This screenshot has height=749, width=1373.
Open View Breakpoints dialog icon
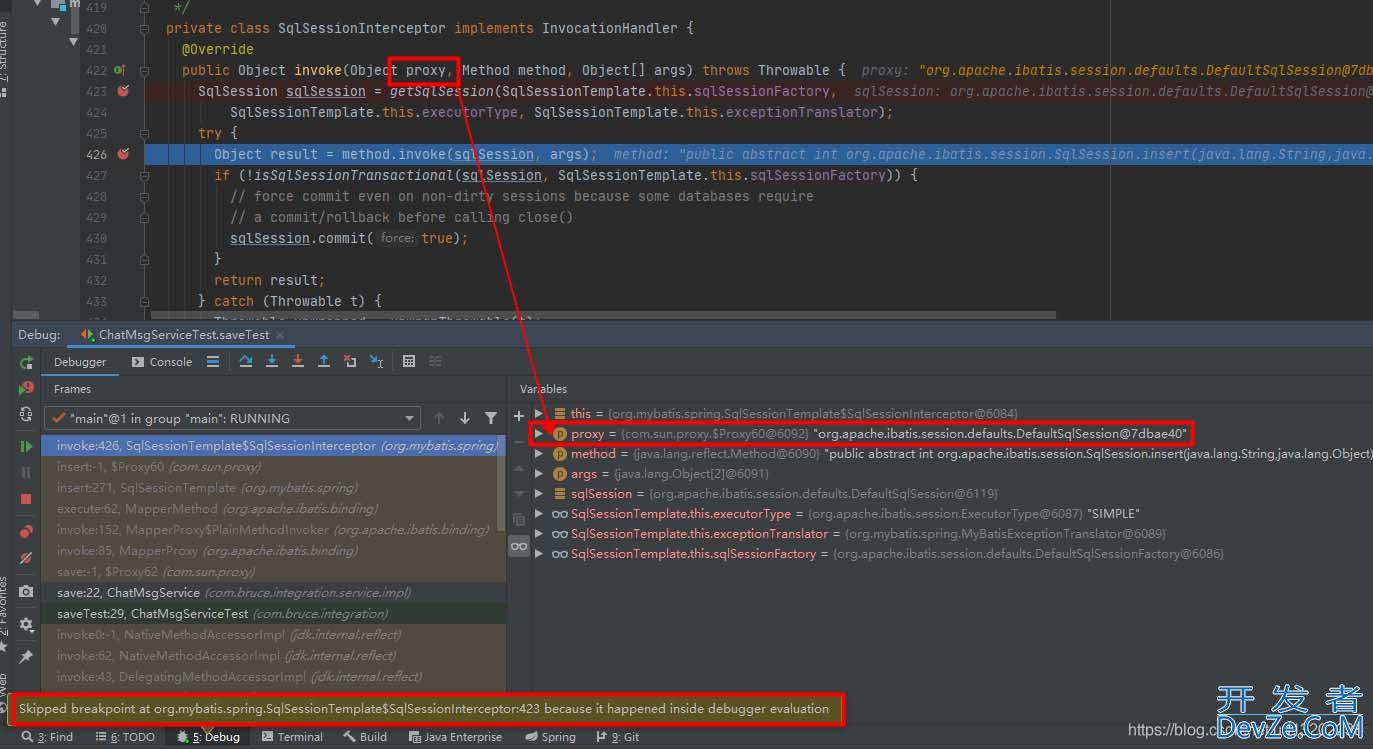tap(26, 532)
